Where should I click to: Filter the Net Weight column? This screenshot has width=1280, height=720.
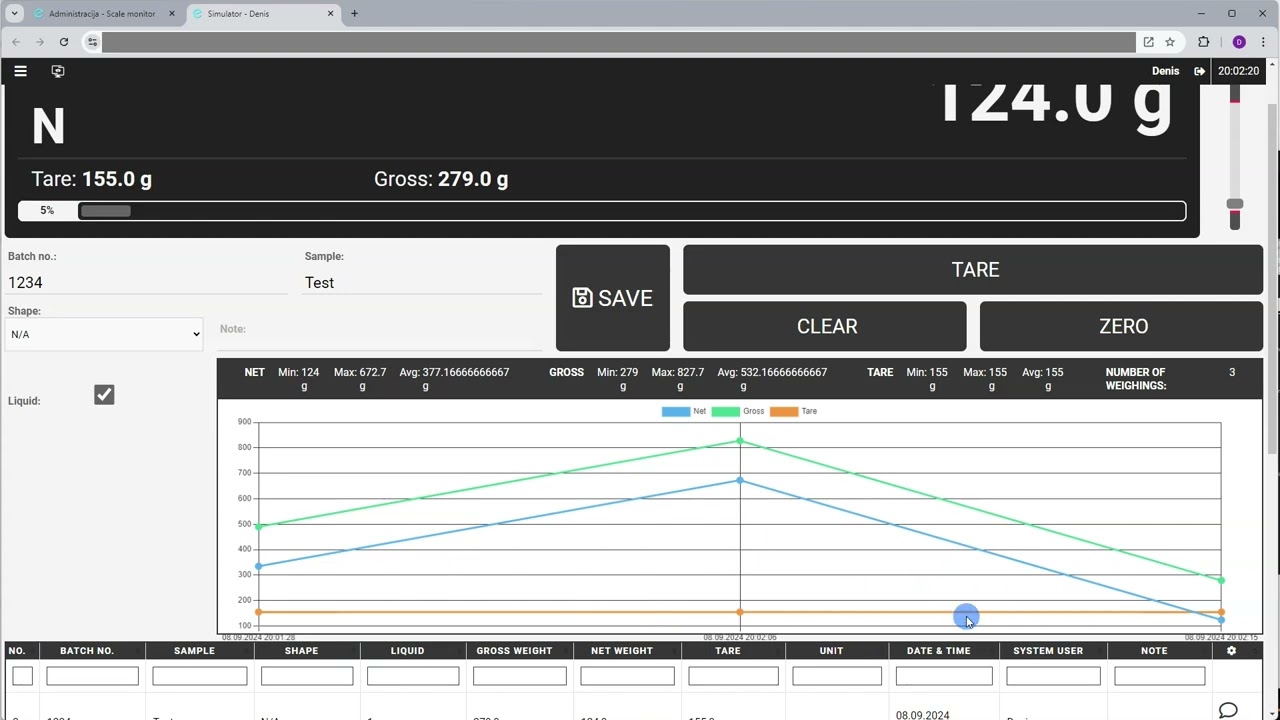(x=627, y=676)
